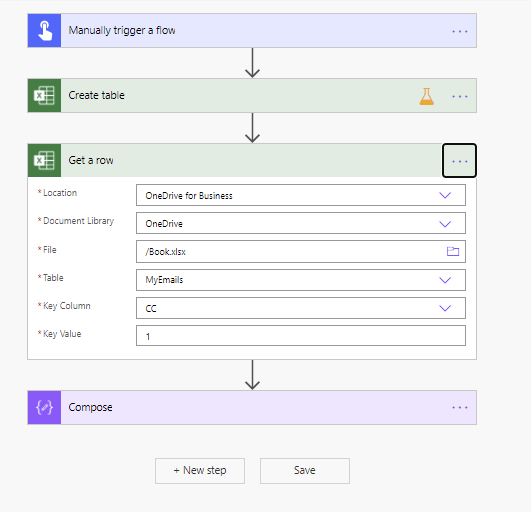Screen dimensions: 531x512
Task: Open the ellipsis menu on Create table
Action: pyautogui.click(x=460, y=96)
